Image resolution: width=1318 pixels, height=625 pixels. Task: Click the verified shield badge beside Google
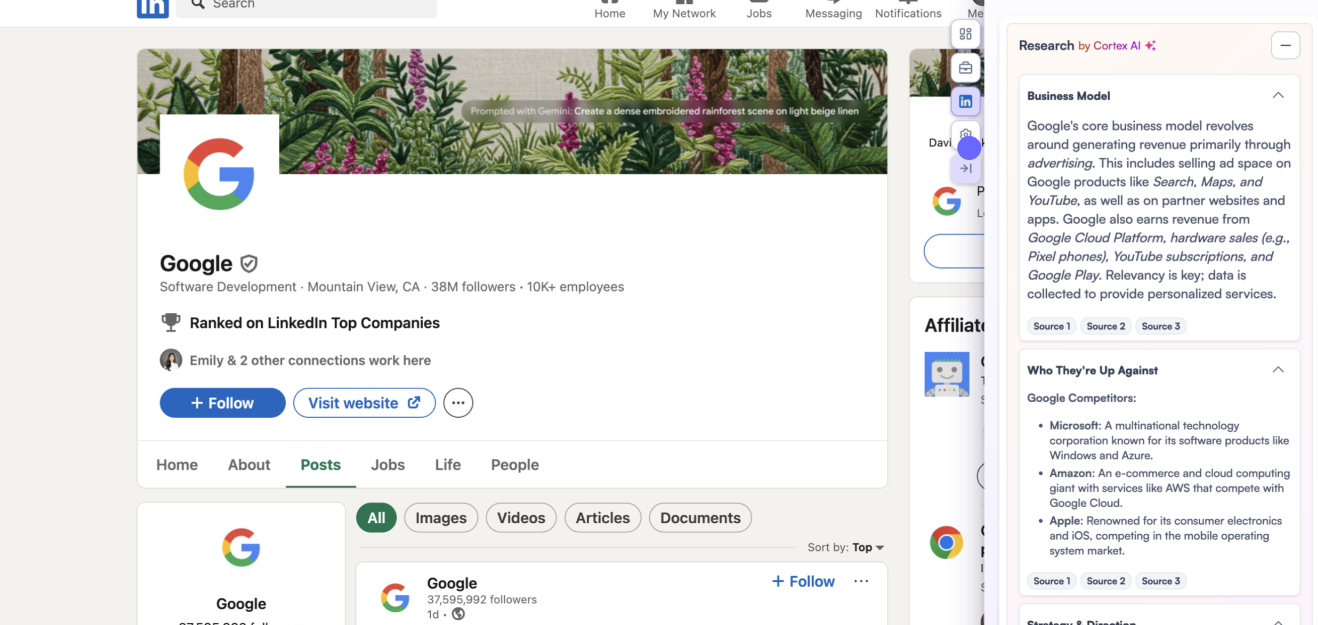coord(249,264)
